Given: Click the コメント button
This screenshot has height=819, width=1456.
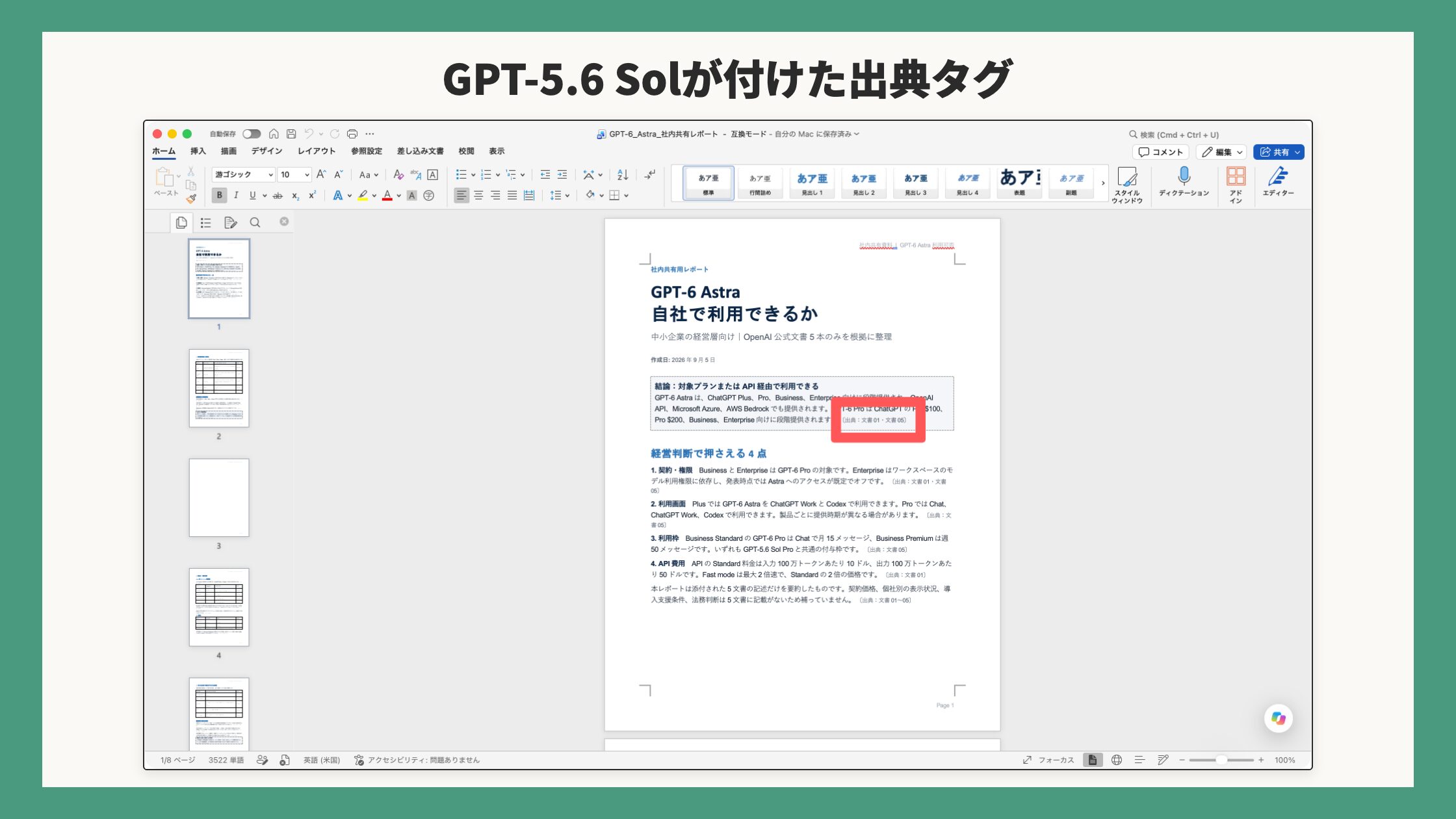Looking at the screenshot, I should click(1161, 152).
